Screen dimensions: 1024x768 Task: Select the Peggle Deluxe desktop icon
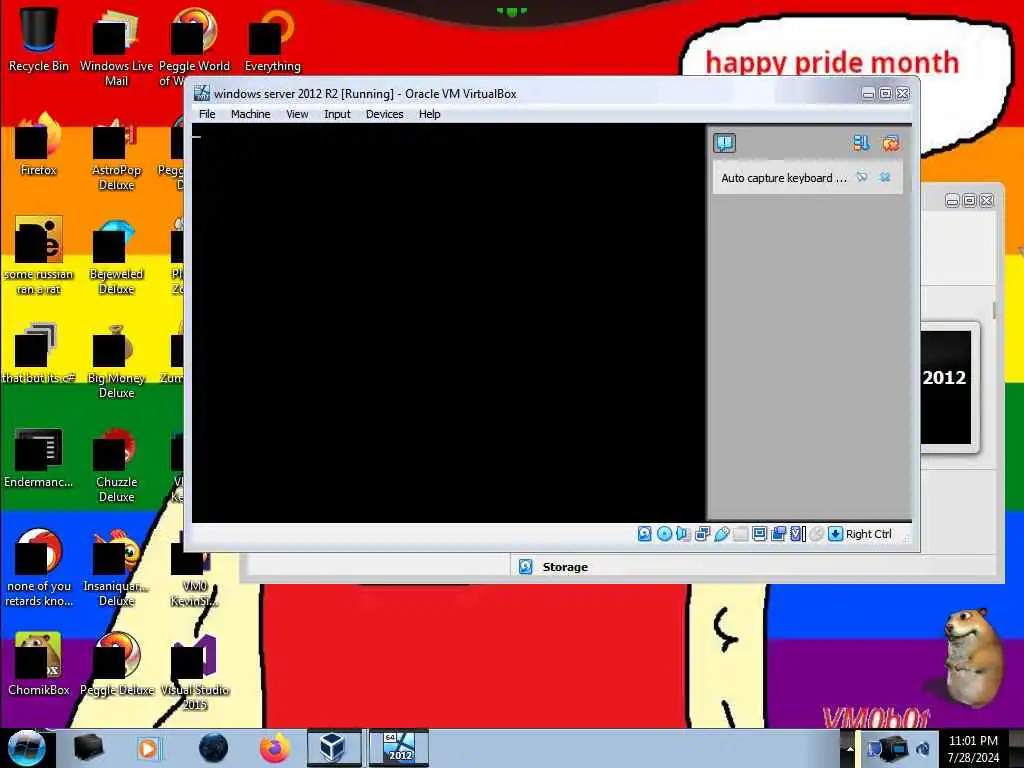[x=116, y=664]
